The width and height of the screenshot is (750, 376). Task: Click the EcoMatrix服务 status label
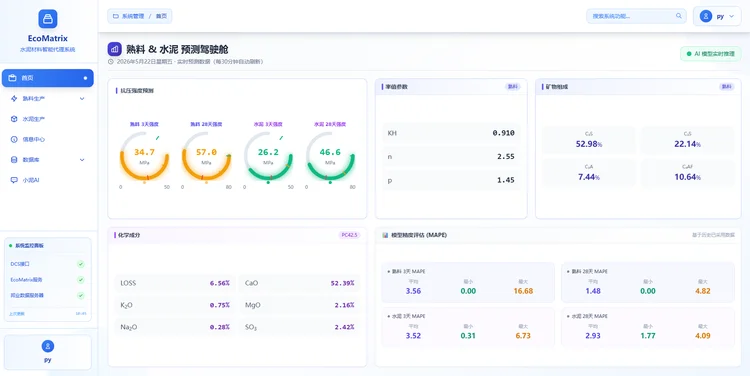tap(26, 280)
